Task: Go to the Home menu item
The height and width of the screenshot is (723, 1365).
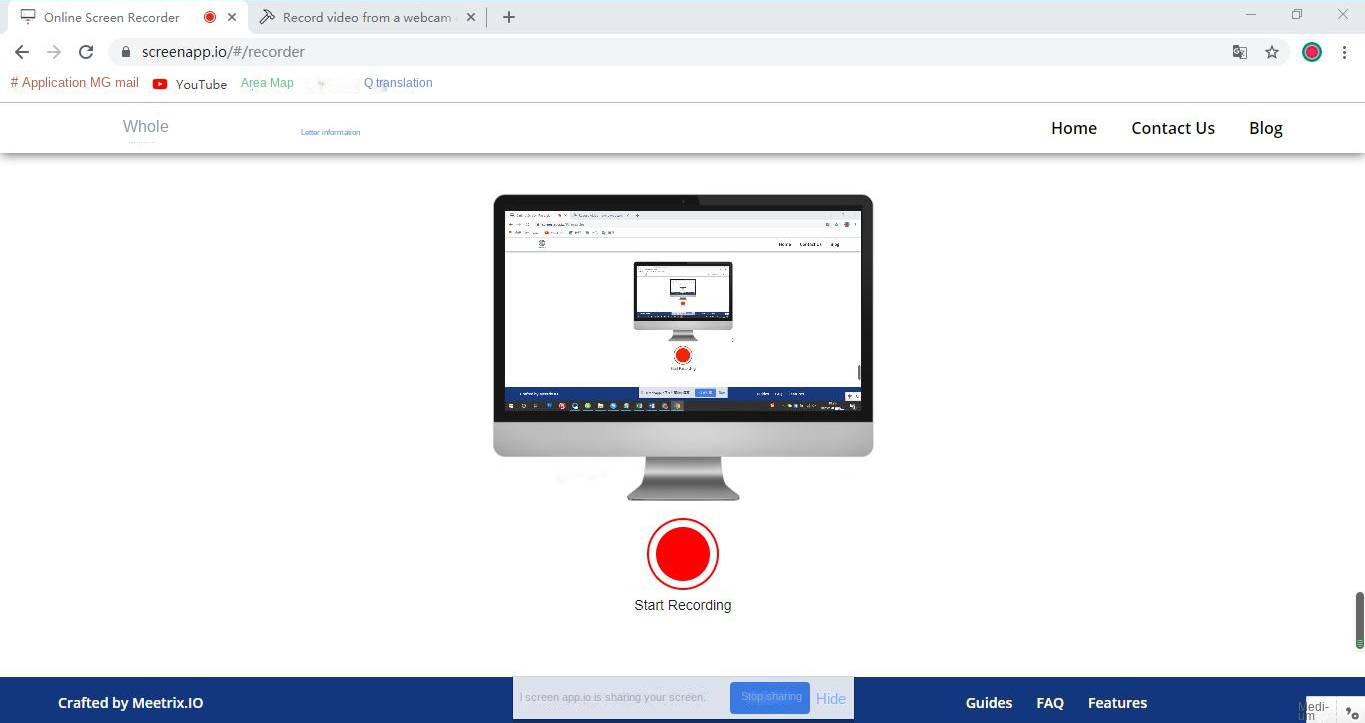Action: click(x=1073, y=128)
